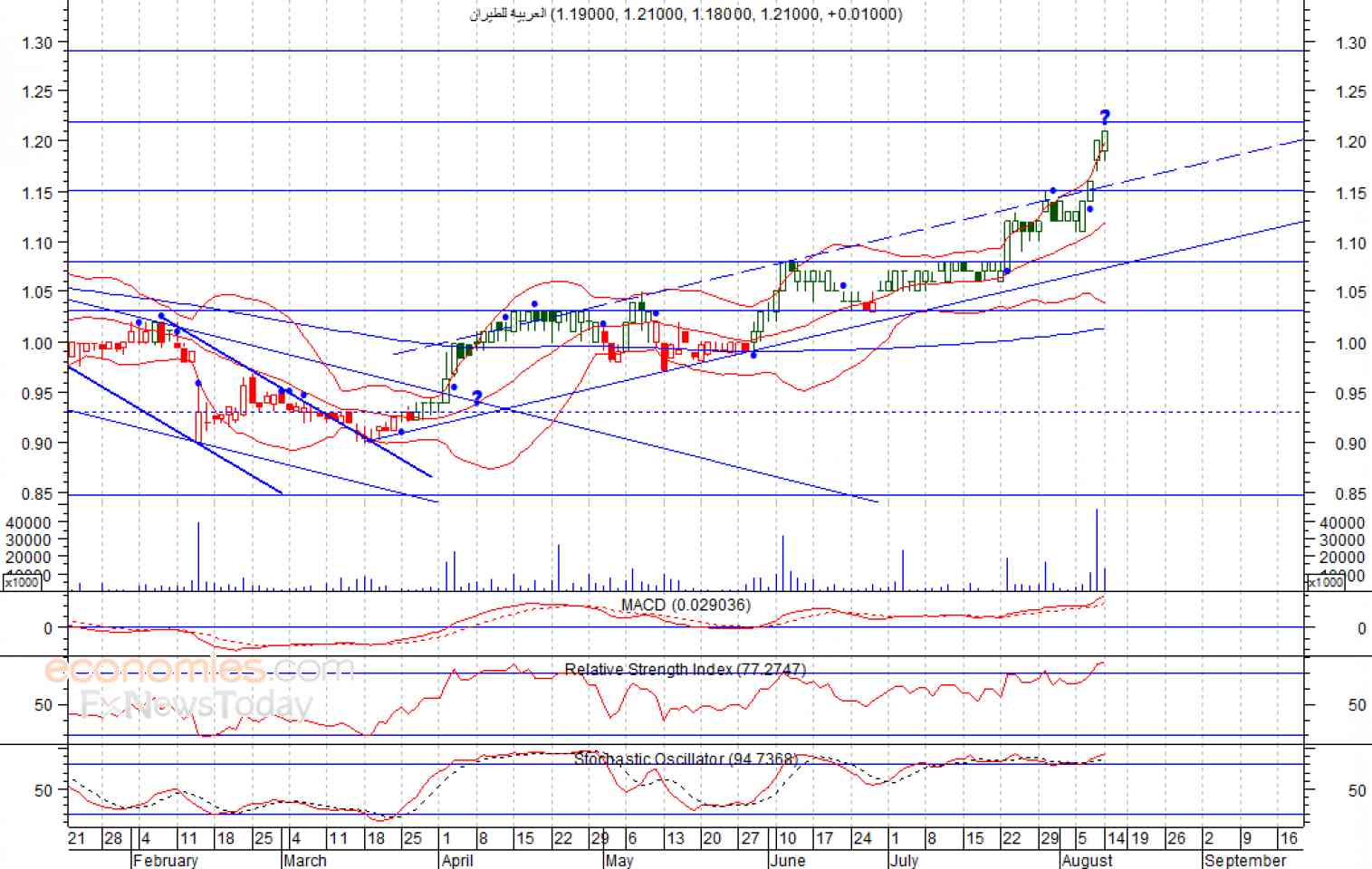Select the Stochastic Oscillator (94.7368) label
This screenshot has width=1372, height=869.
(686, 759)
